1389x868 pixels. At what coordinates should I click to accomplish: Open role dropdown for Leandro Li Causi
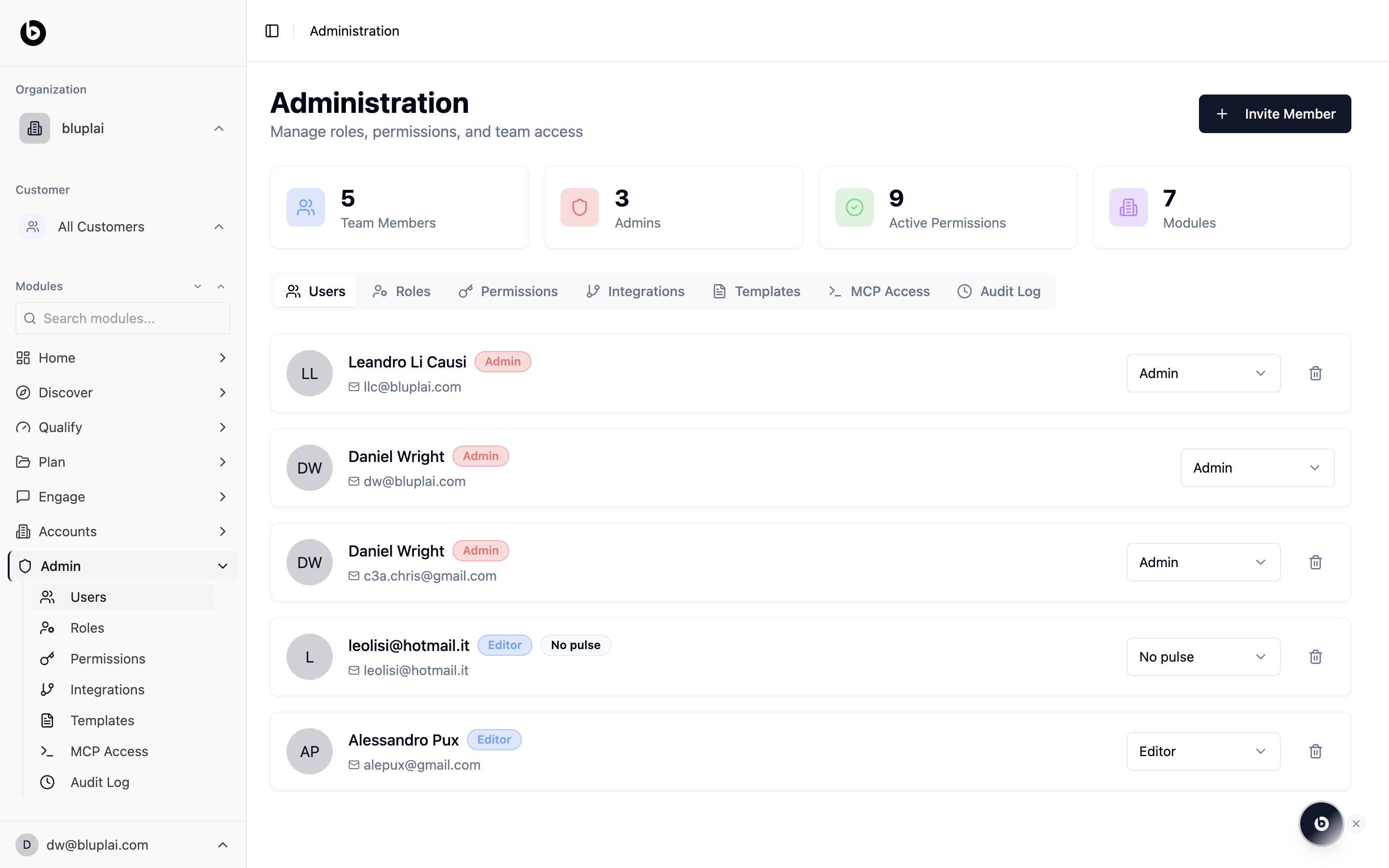coord(1202,373)
